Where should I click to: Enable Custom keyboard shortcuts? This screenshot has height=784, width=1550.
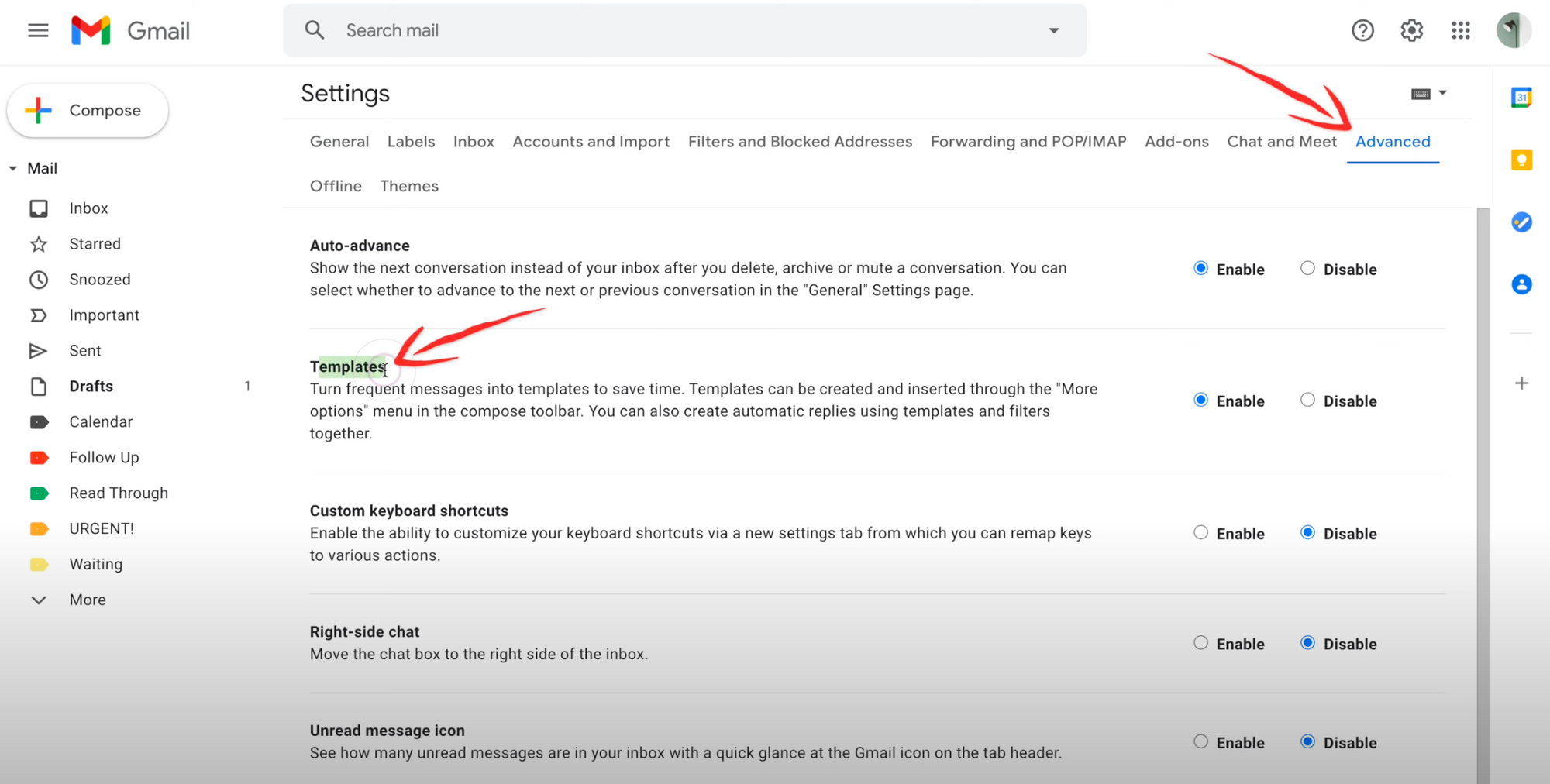(x=1200, y=532)
